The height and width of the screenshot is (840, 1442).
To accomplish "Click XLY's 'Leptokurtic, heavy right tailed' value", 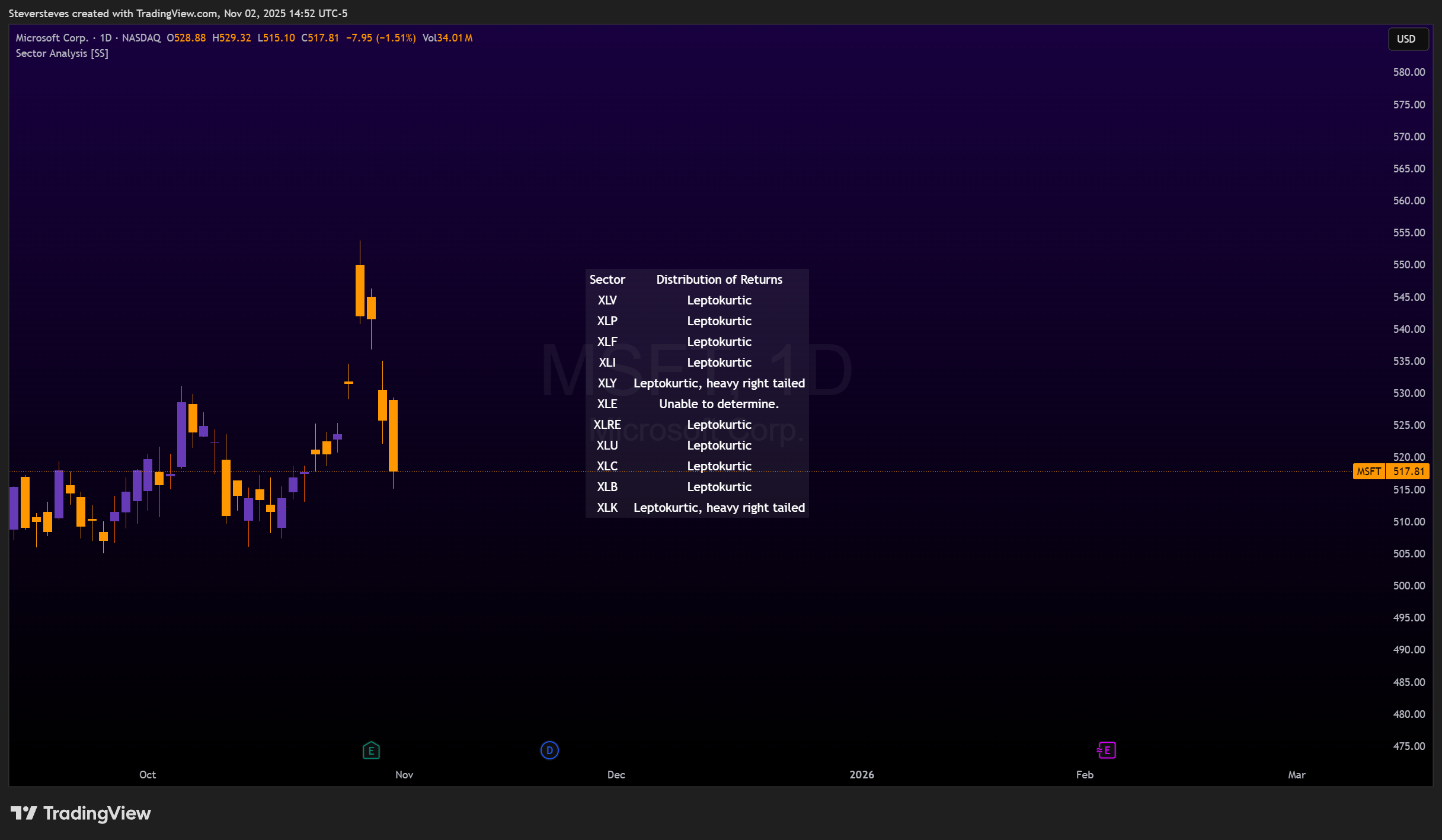I will click(x=719, y=383).
